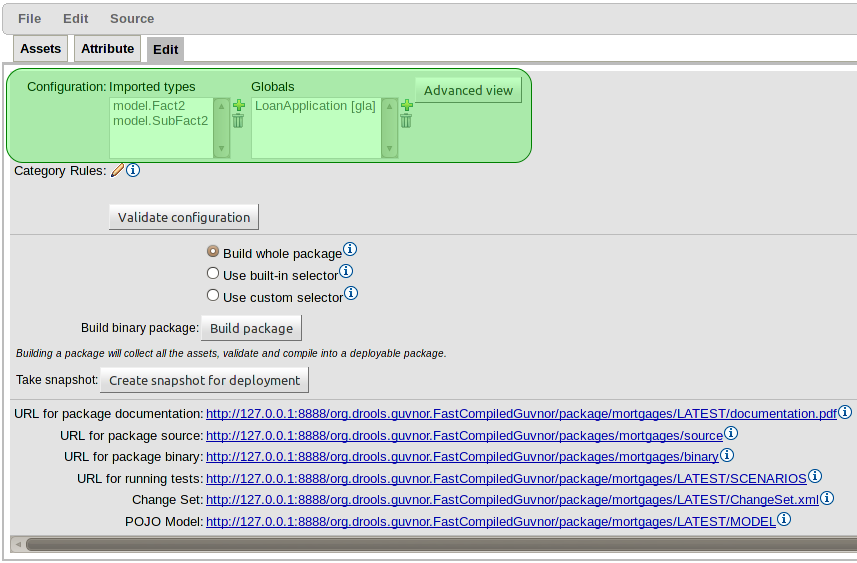857x563 pixels.
Task: Switch to the Attribute tab
Action: click(107, 49)
